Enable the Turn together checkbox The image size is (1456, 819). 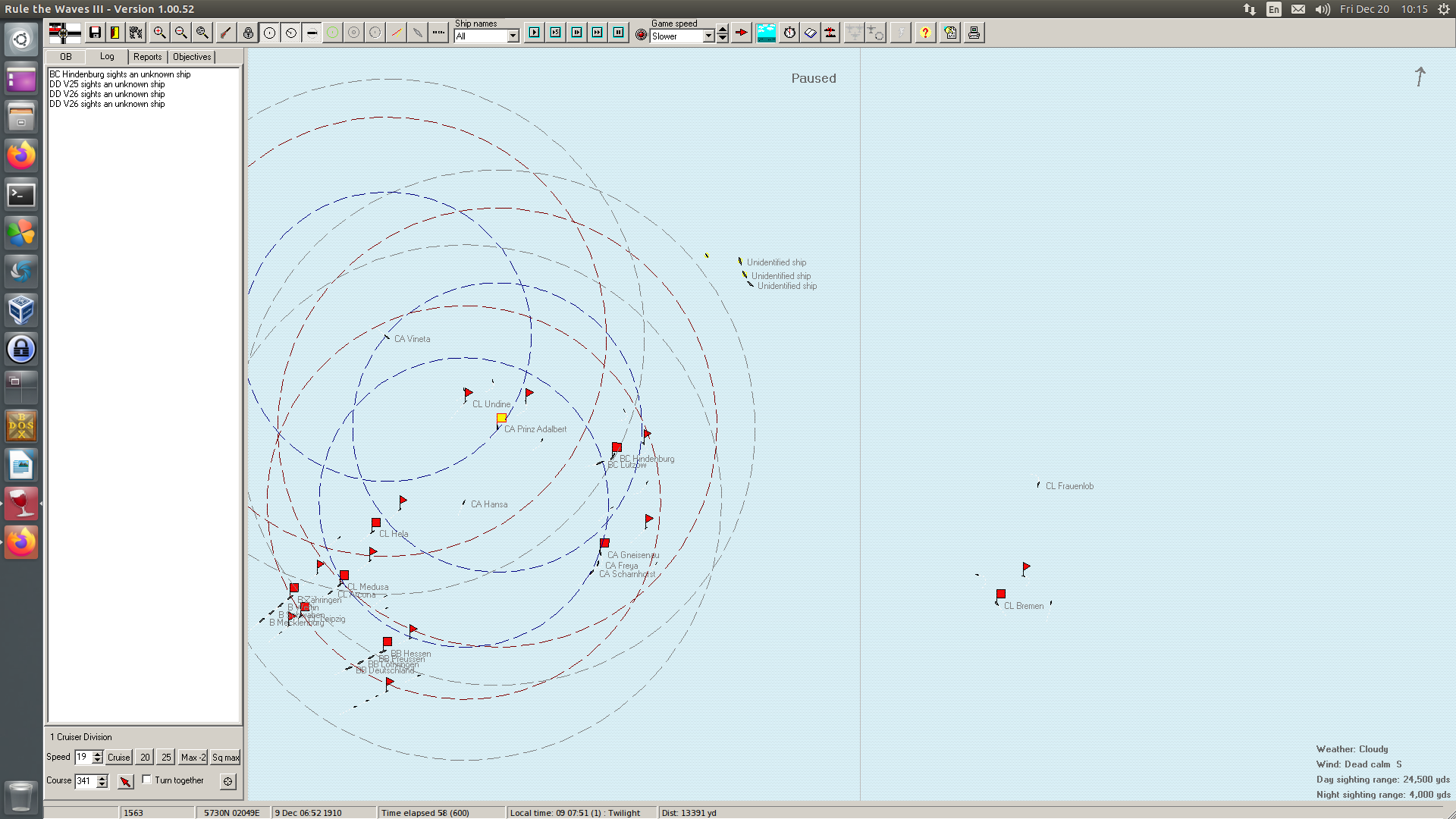click(x=147, y=780)
